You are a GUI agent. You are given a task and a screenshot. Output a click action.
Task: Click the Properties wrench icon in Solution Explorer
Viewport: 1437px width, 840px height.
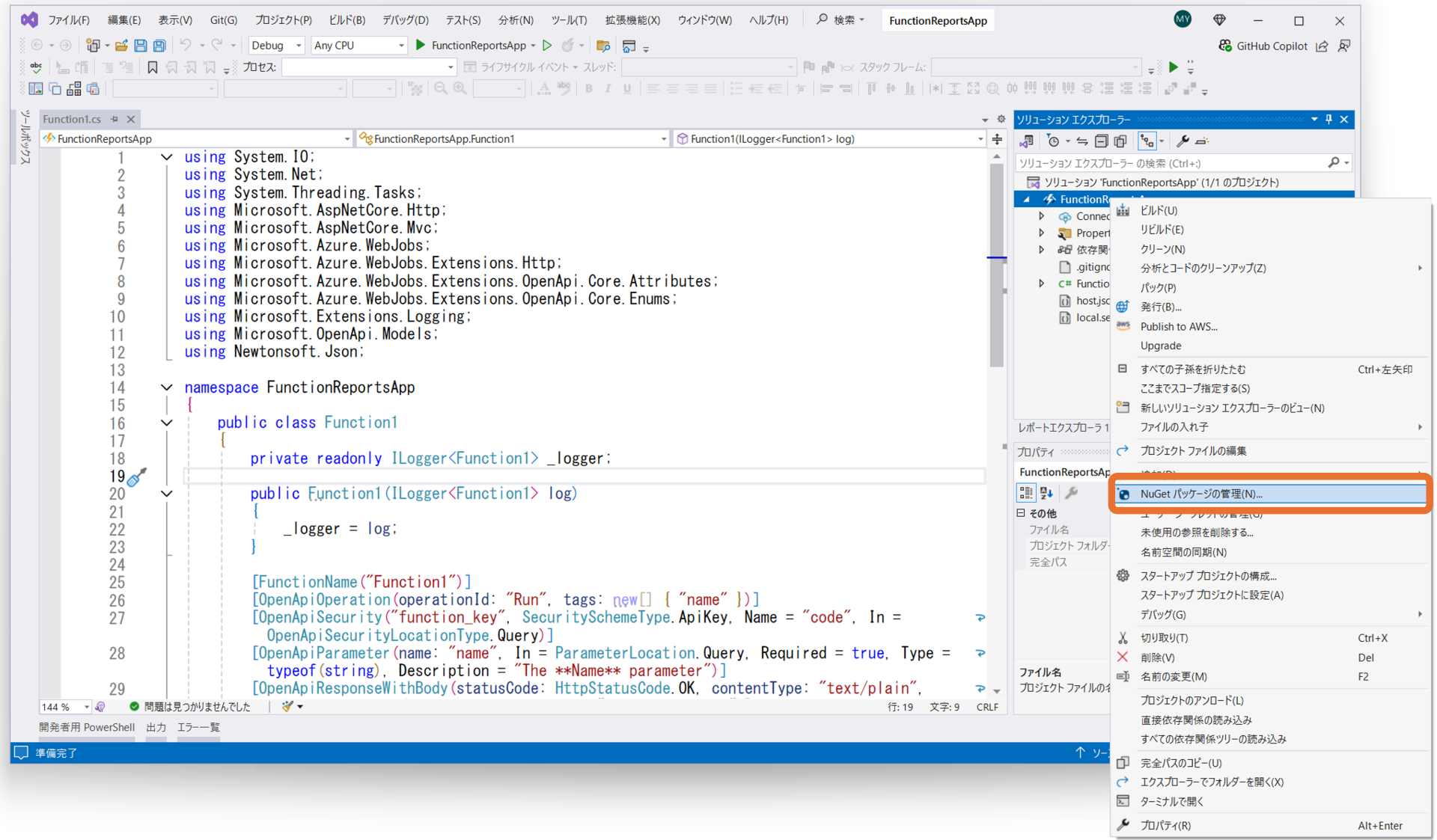coord(1183,141)
